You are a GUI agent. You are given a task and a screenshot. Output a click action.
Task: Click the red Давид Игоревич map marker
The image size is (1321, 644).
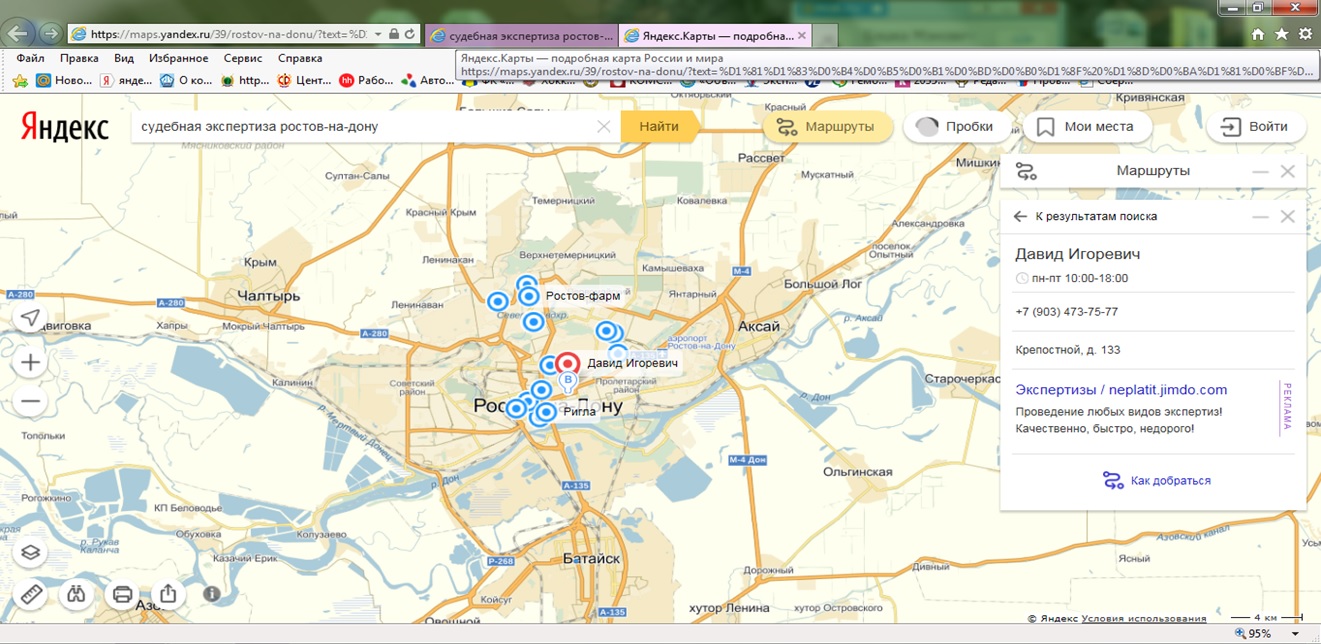(568, 364)
